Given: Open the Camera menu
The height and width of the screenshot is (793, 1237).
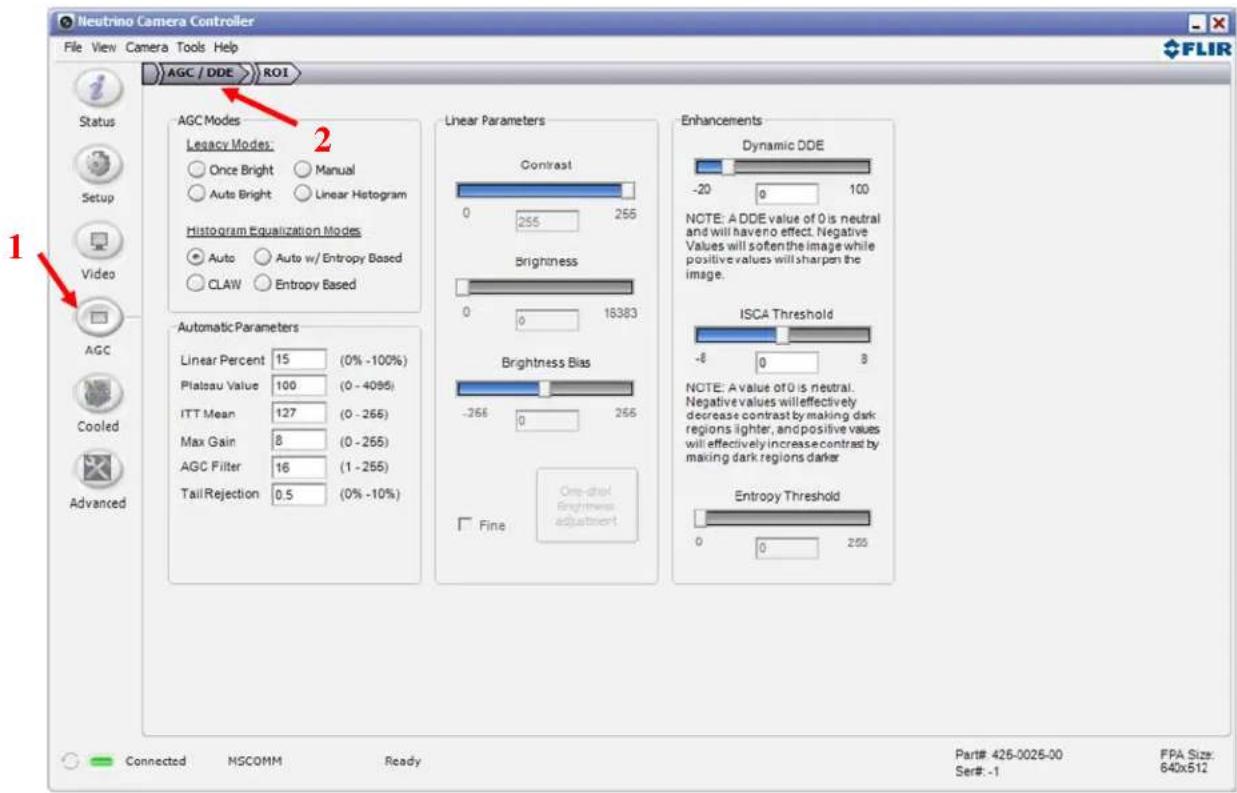Looking at the screenshot, I should point(146,47).
